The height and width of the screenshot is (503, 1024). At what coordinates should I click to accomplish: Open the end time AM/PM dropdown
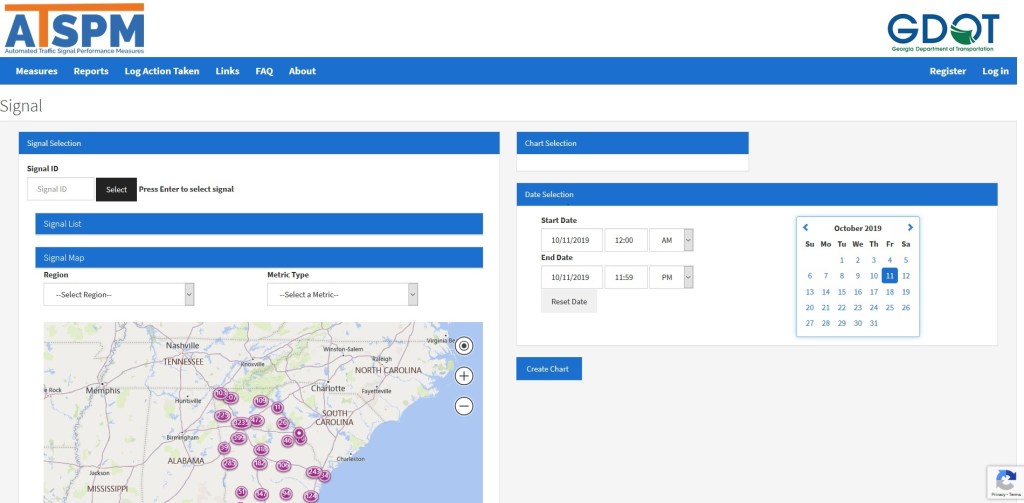(671, 277)
